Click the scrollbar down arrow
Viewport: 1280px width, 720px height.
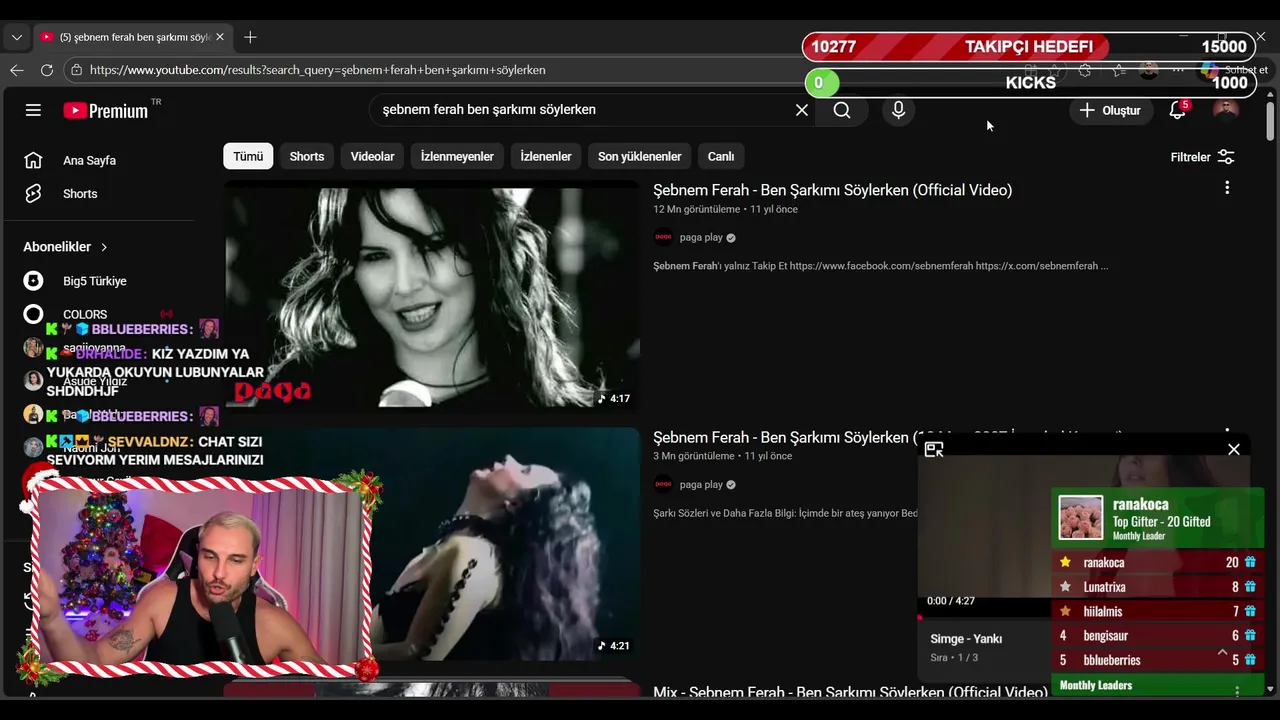click(x=1270, y=689)
